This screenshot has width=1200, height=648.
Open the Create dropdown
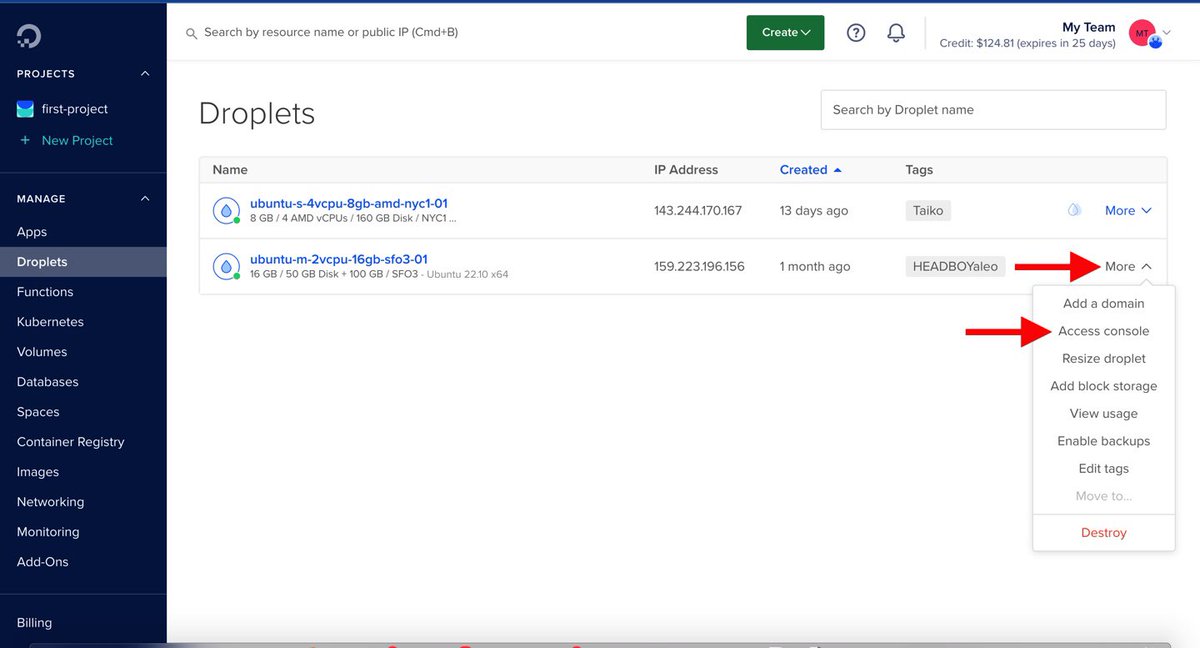click(x=785, y=32)
